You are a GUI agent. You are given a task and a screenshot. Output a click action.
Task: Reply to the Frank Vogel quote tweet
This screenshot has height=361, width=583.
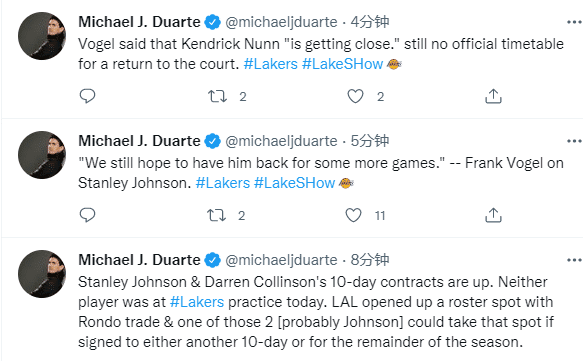click(87, 215)
